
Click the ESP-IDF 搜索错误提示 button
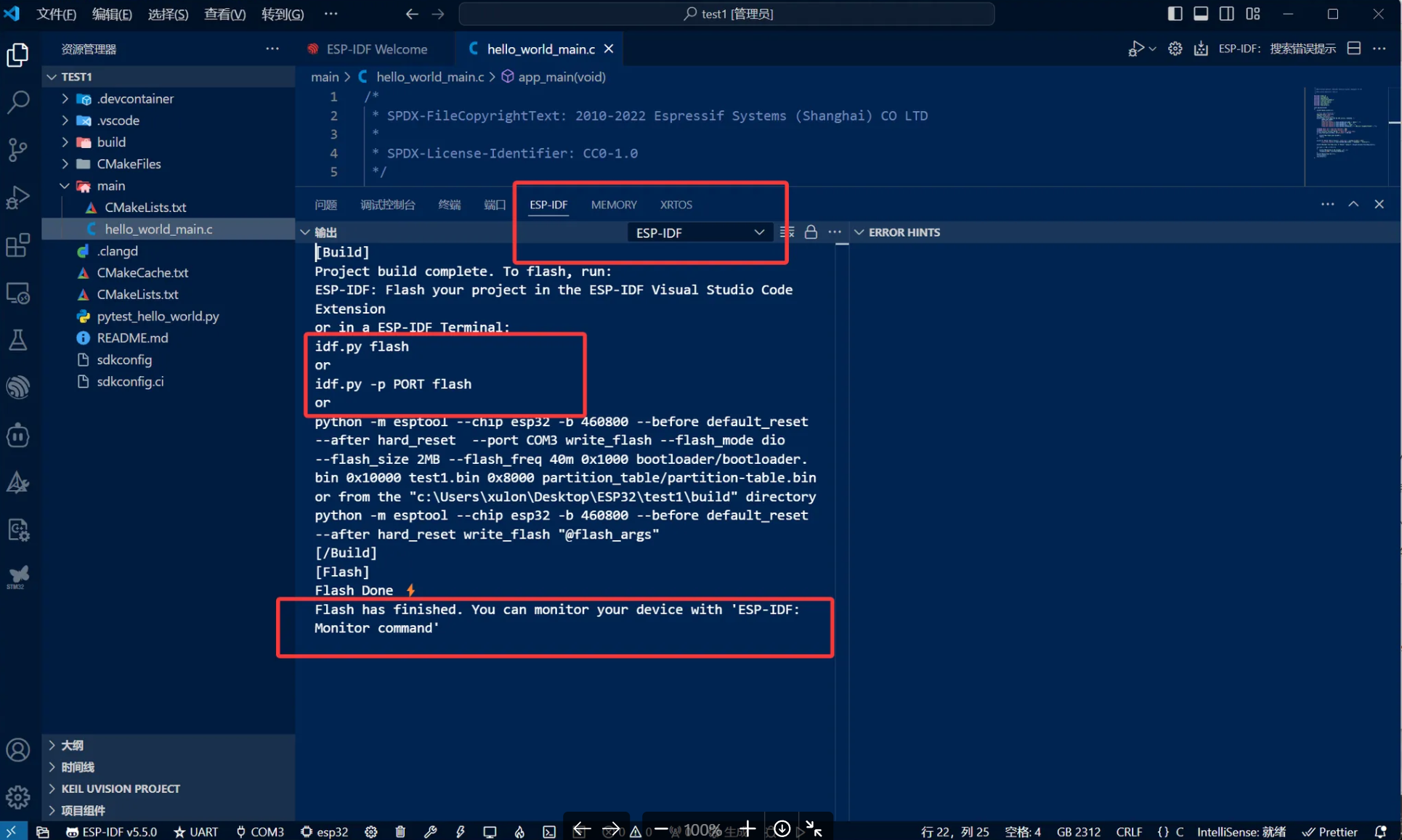(1276, 49)
